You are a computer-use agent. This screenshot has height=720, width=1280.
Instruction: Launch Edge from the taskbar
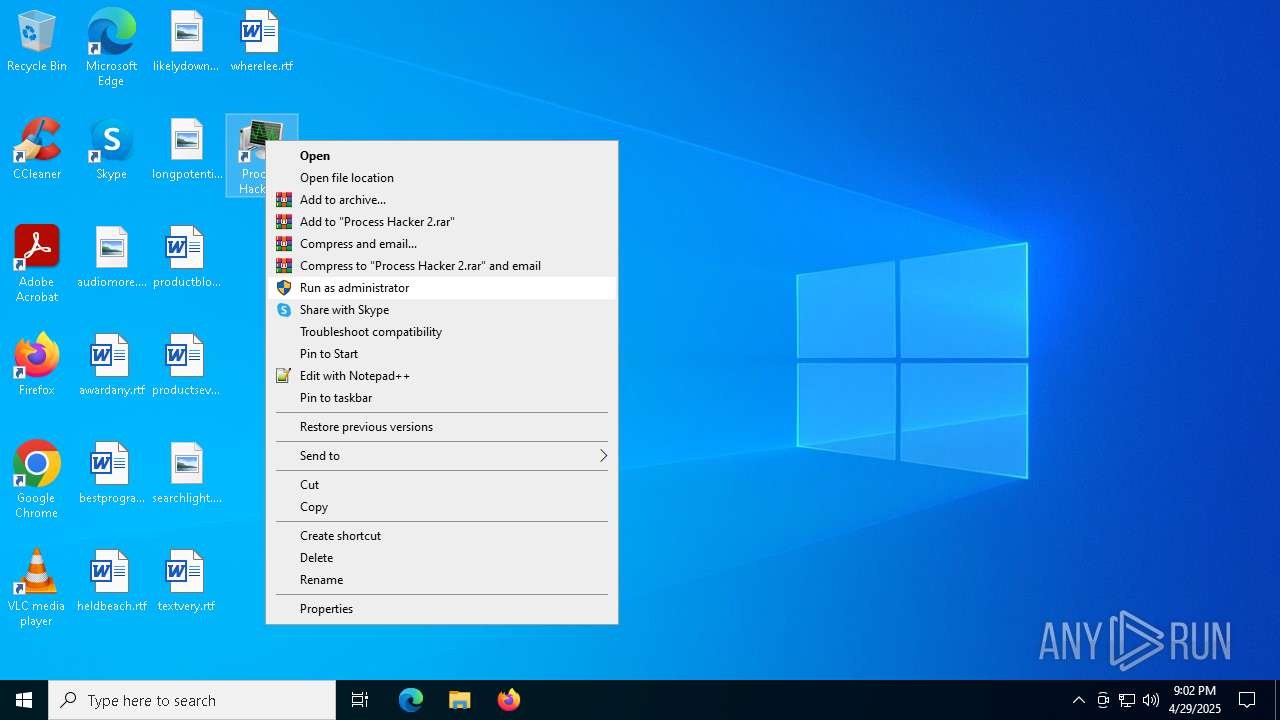pyautogui.click(x=411, y=700)
